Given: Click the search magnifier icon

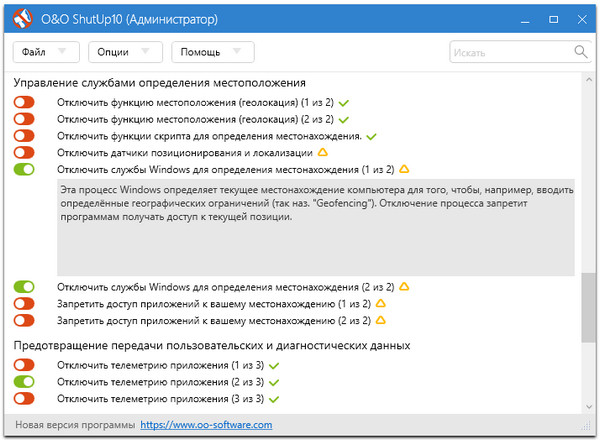Looking at the screenshot, I should pos(580,51).
